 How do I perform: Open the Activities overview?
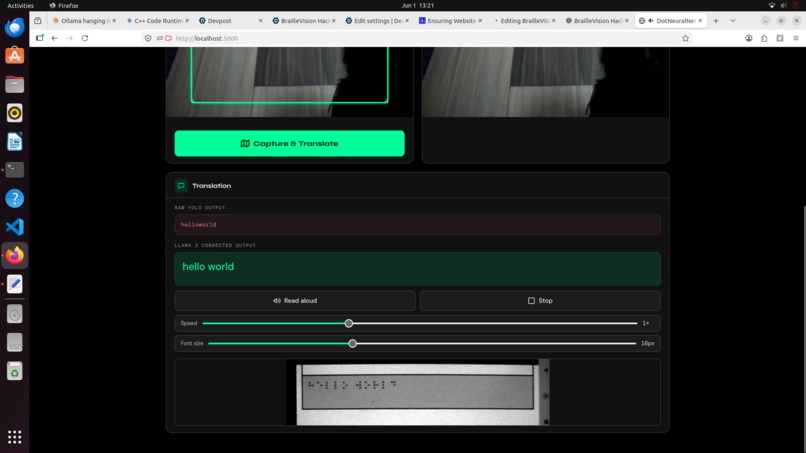pos(21,5)
